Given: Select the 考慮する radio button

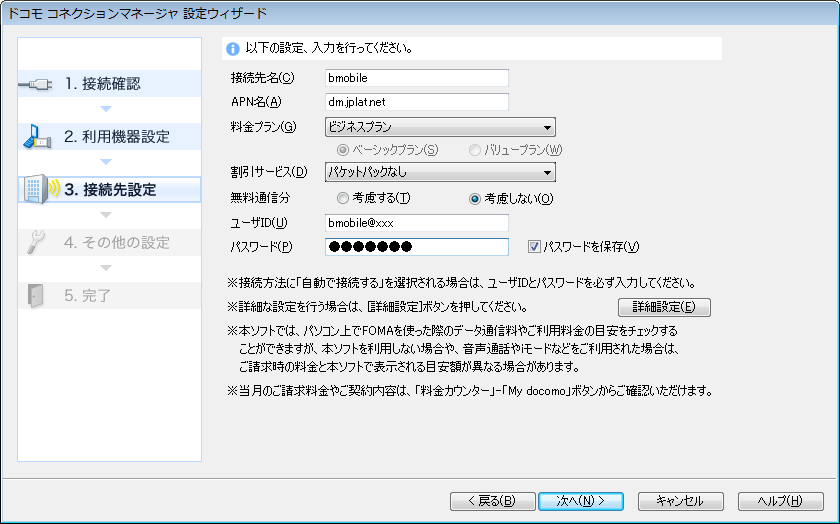Looking at the screenshot, I should pos(343,198).
